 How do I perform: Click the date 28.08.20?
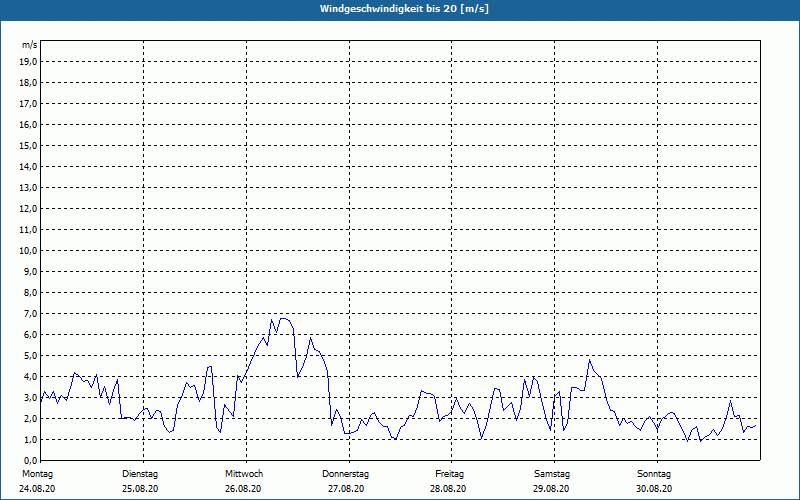[448, 489]
